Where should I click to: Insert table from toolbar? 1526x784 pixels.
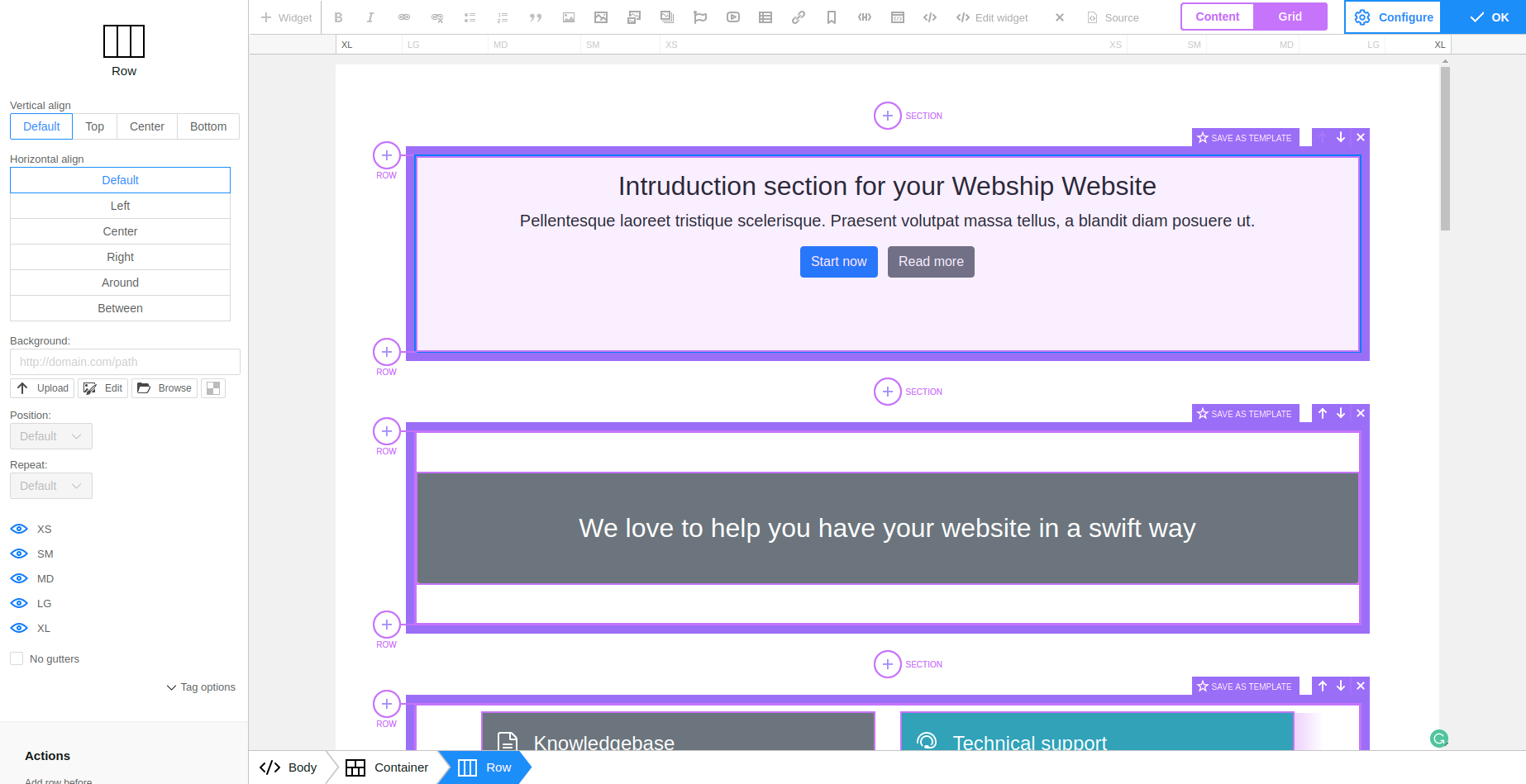click(765, 17)
